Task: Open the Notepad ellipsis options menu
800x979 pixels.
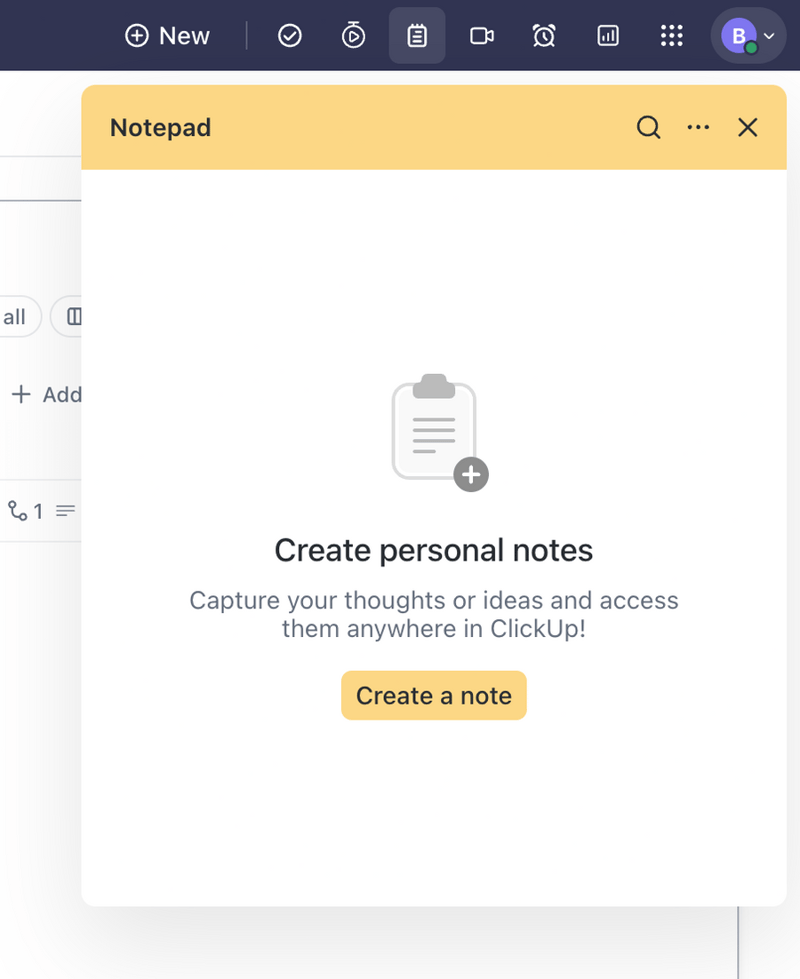Action: tap(698, 127)
